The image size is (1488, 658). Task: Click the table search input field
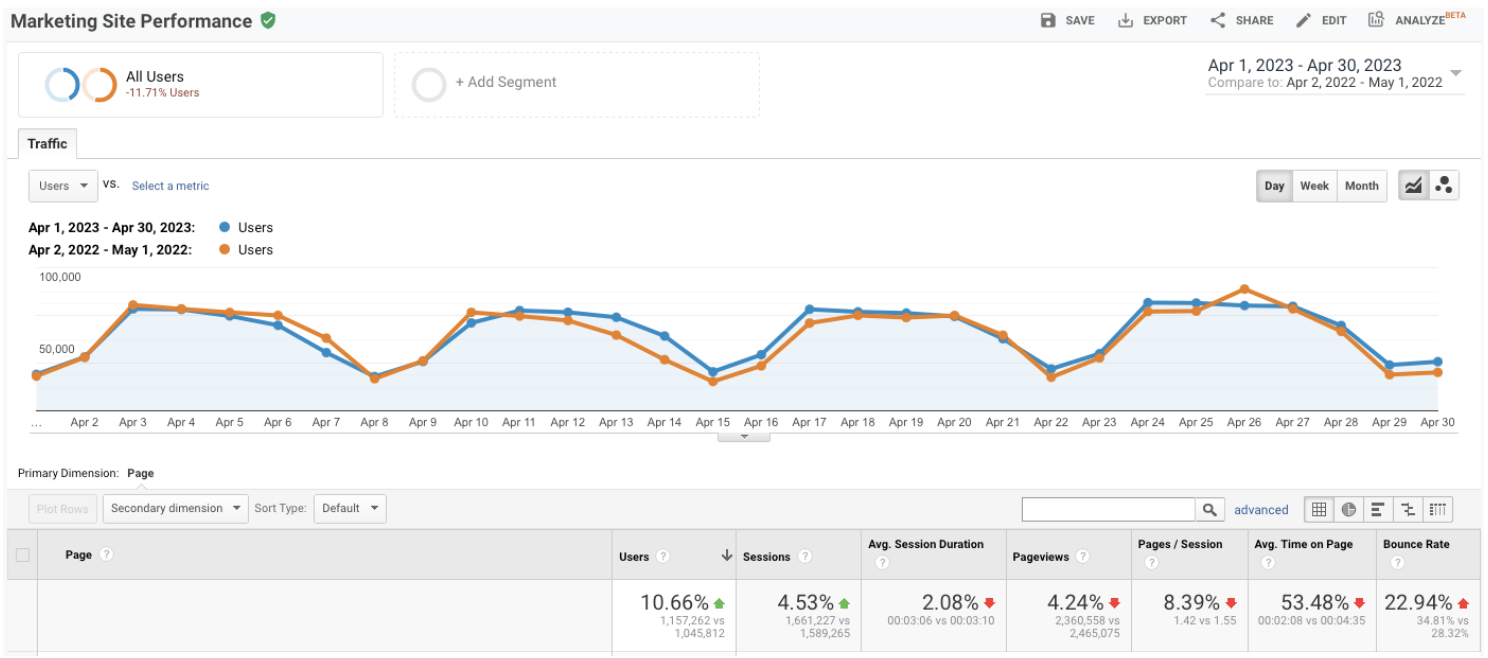pos(1108,510)
